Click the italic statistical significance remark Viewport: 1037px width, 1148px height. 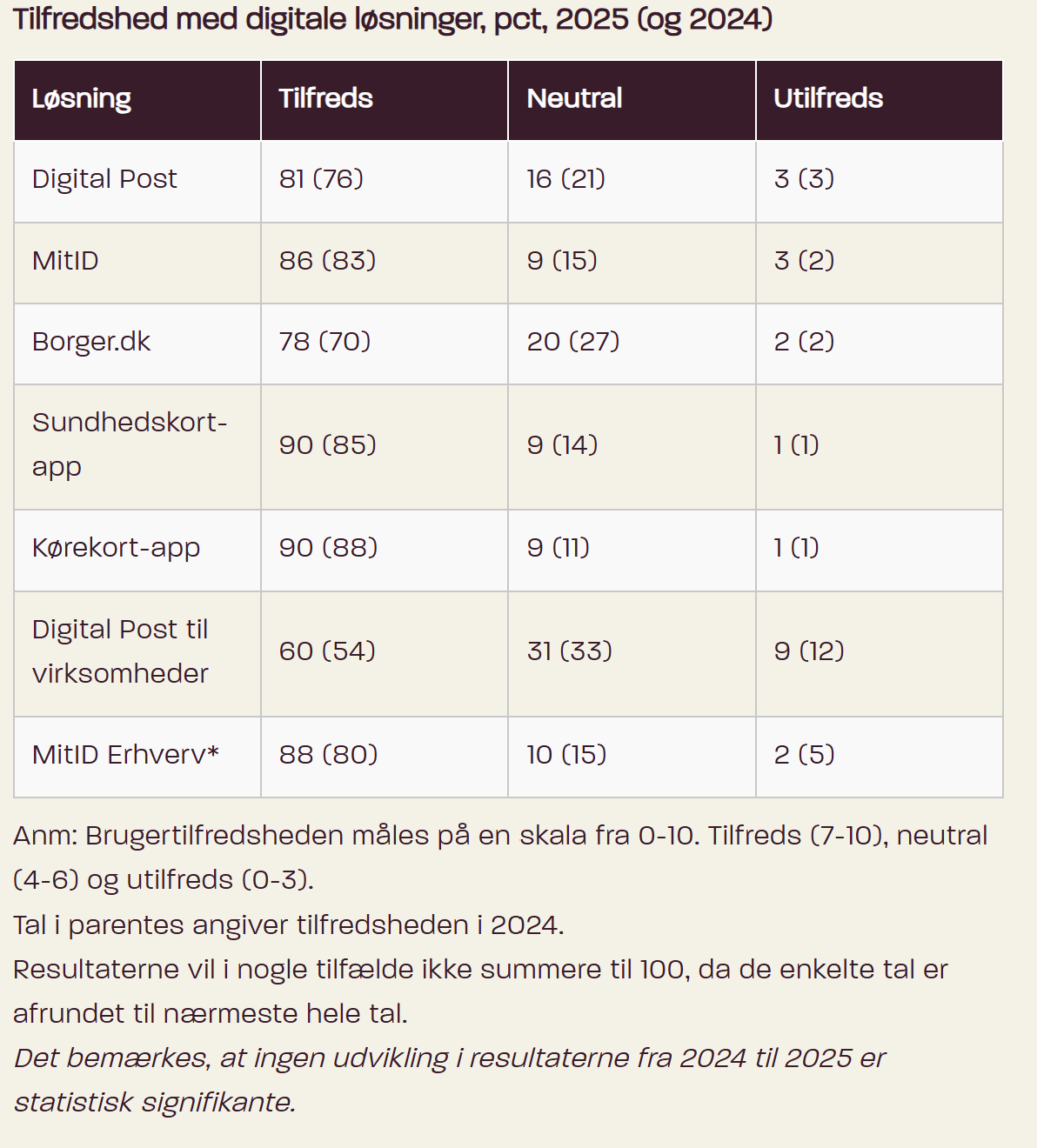[449, 1080]
